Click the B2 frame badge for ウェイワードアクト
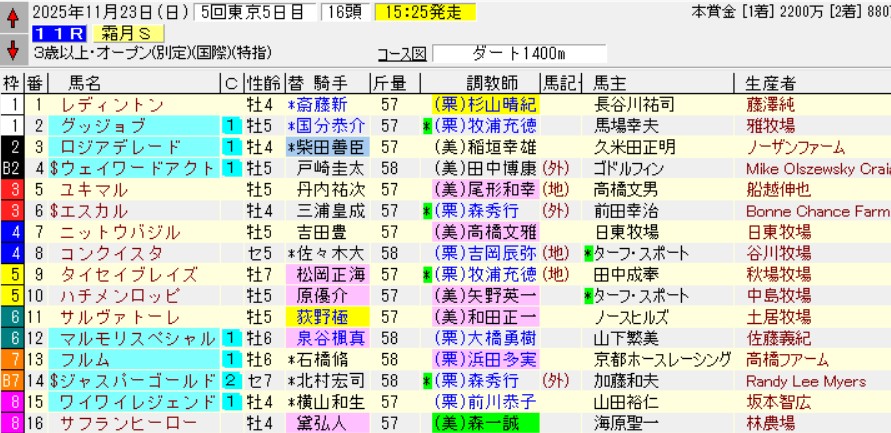The width and height of the screenshot is (891, 433). click(12, 168)
